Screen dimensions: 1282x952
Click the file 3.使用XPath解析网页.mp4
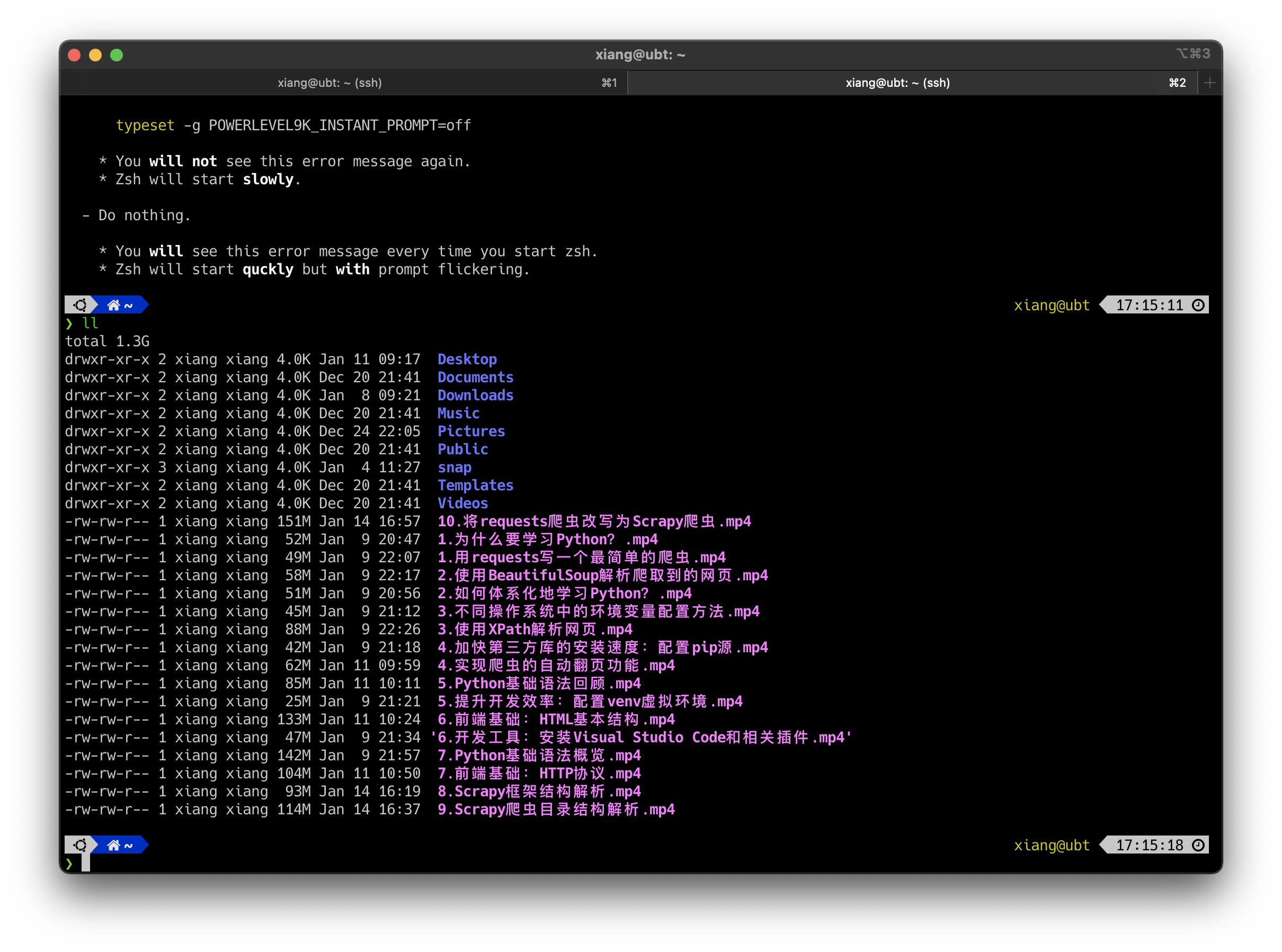[535, 630]
